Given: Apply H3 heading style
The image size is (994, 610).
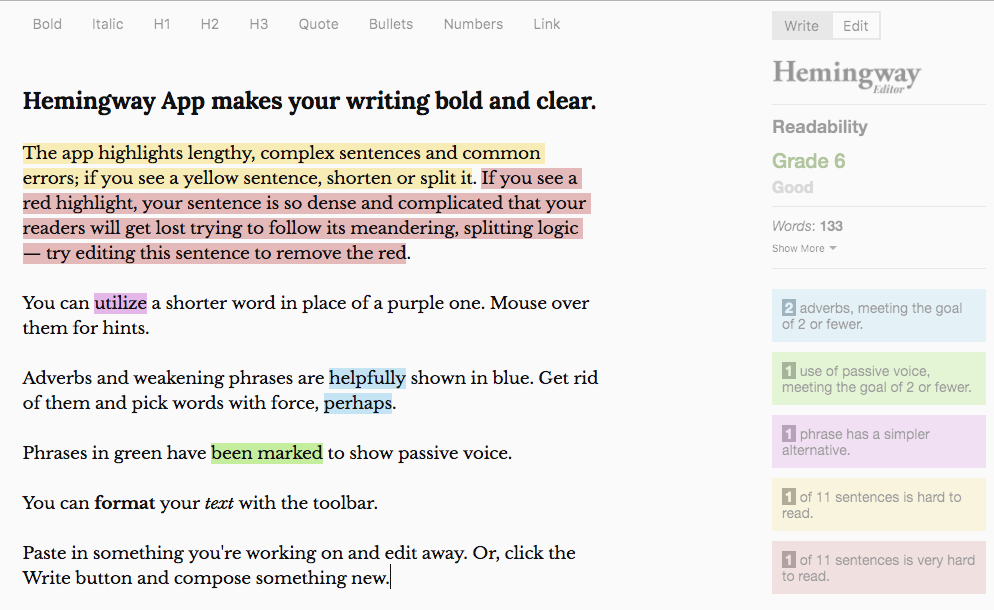Looking at the screenshot, I should [x=259, y=24].
